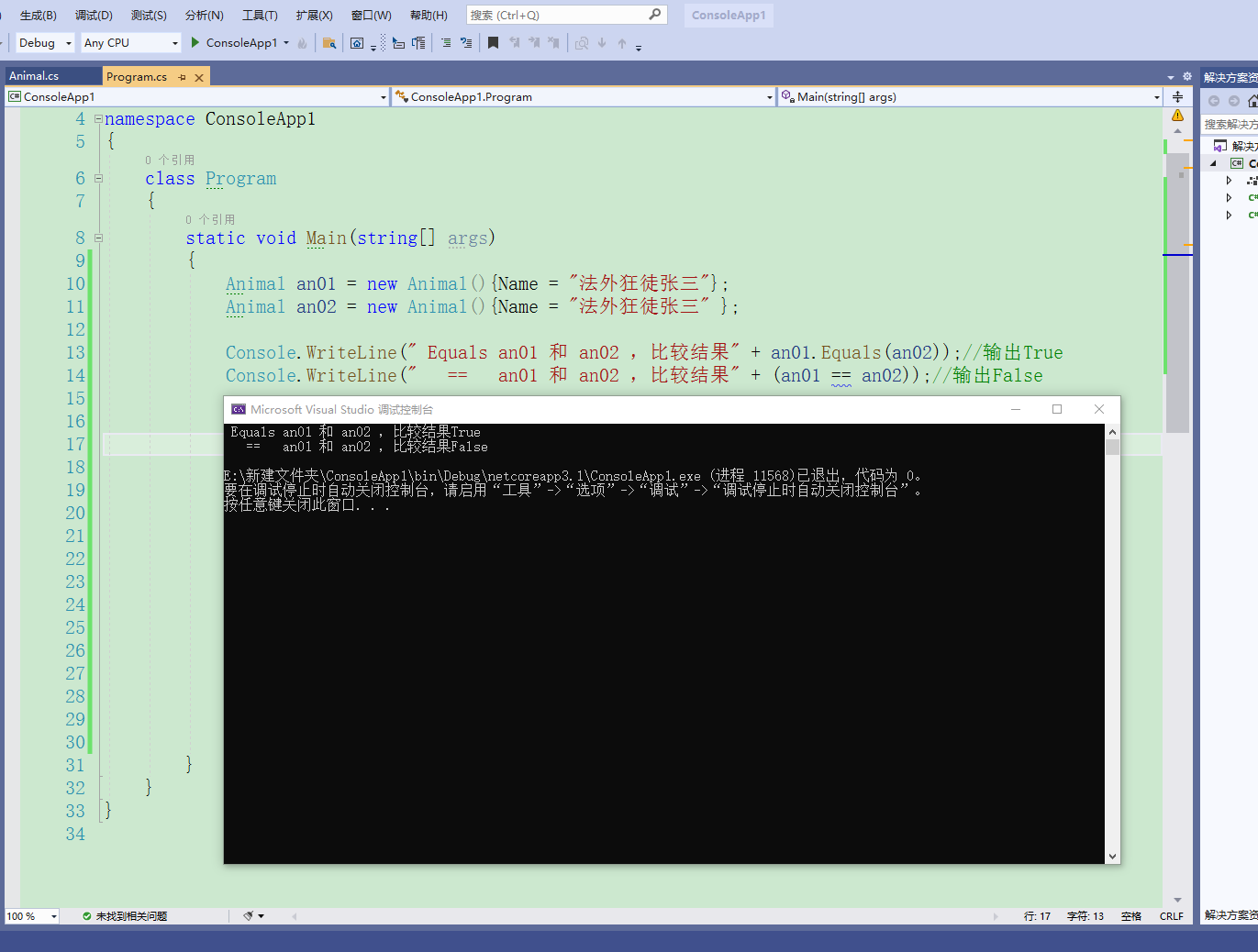Click the hot reload flame icon

pos(302,43)
